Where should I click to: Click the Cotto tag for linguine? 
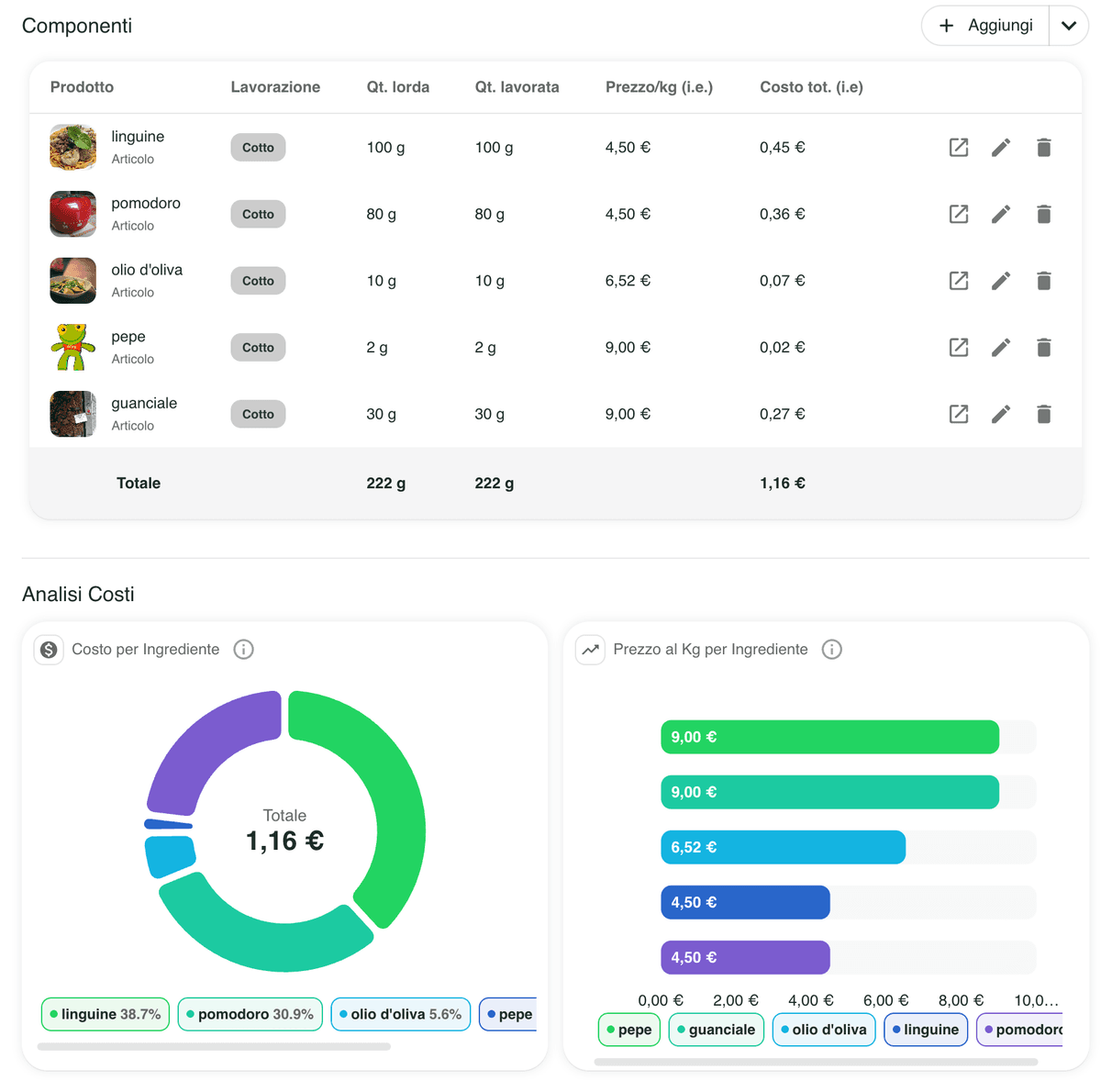[x=258, y=148]
